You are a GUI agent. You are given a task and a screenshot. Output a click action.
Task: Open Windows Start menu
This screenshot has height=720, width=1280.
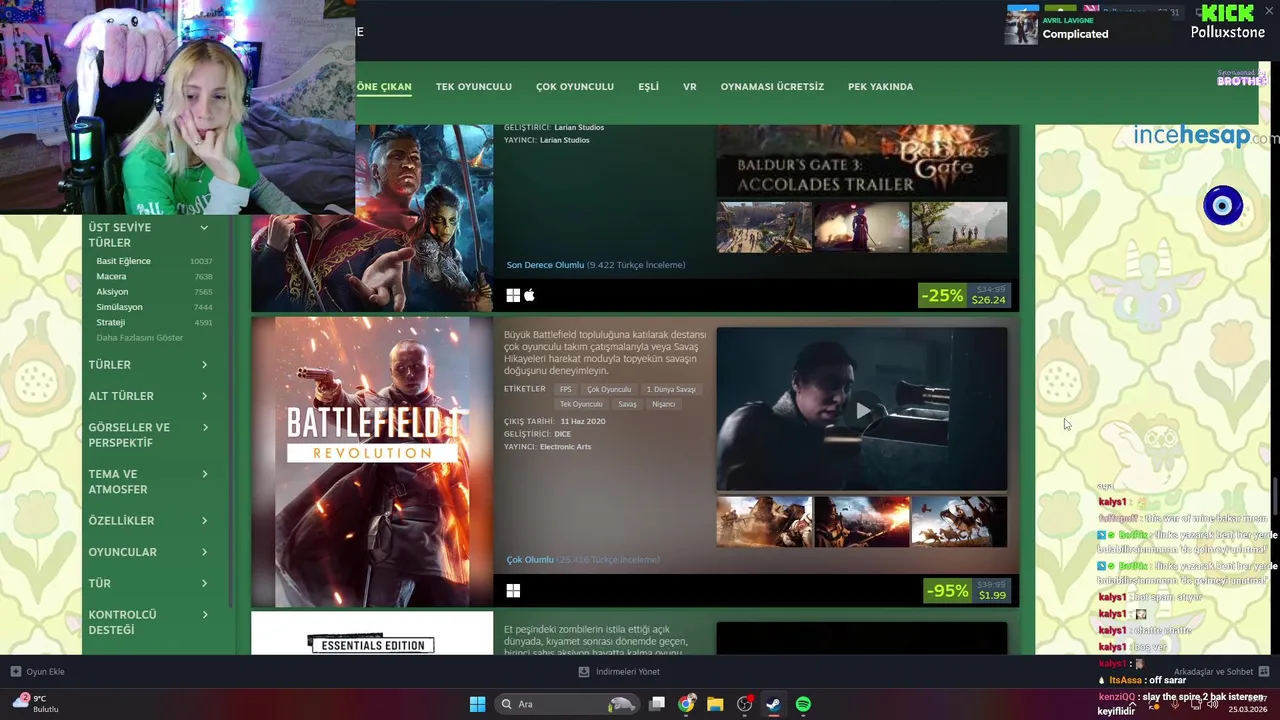[x=477, y=704]
